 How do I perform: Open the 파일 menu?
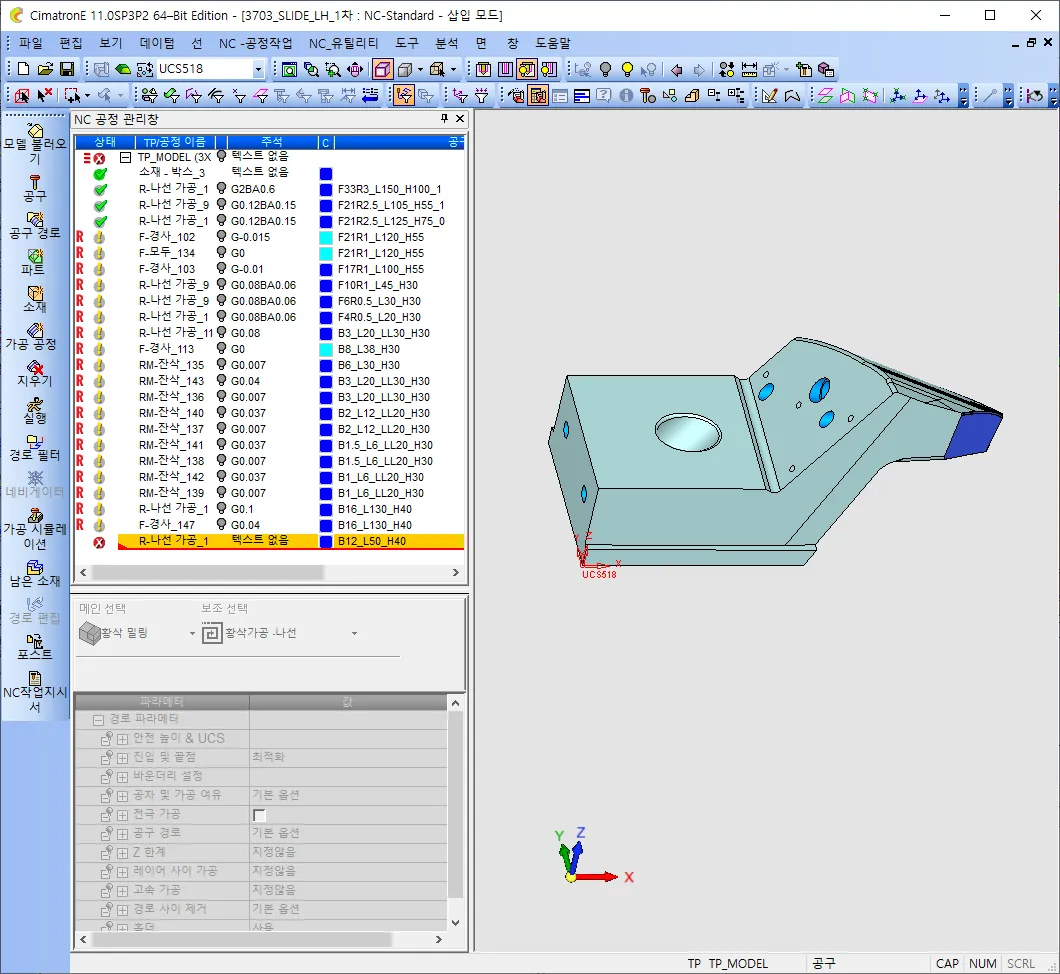(x=31, y=43)
